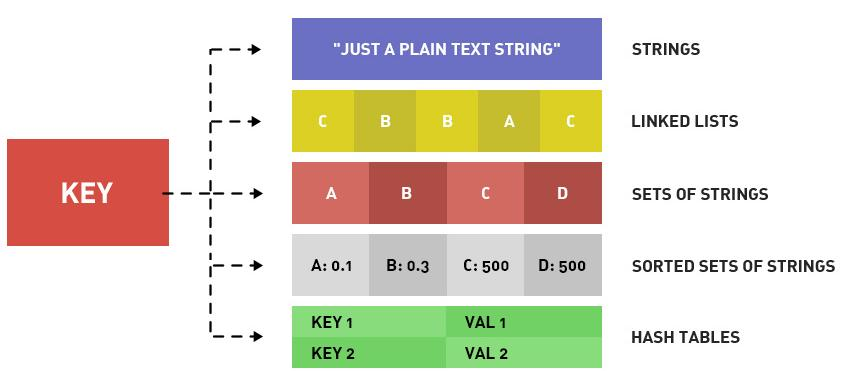845x371 pixels.
Task: Select the sorted set cell B: 0.3
Action: coord(408,265)
